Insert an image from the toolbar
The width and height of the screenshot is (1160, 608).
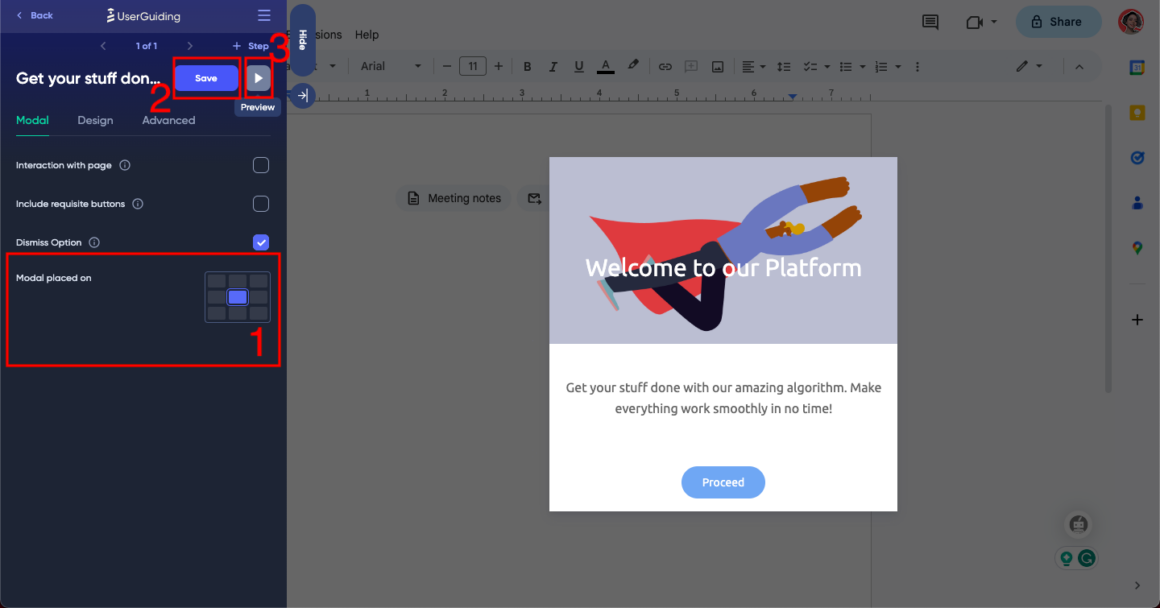tap(717, 66)
